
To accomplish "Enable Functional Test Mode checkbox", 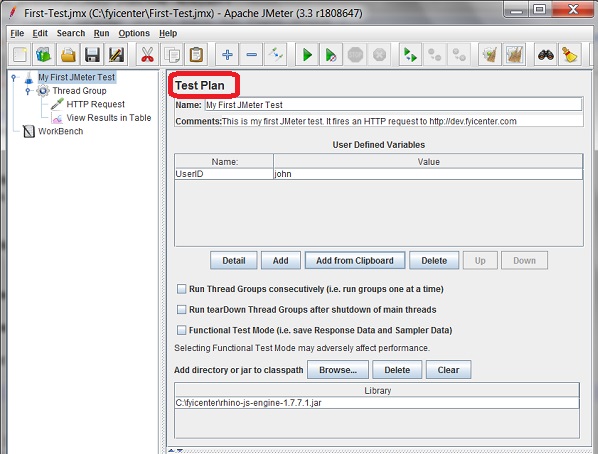I will (182, 330).
